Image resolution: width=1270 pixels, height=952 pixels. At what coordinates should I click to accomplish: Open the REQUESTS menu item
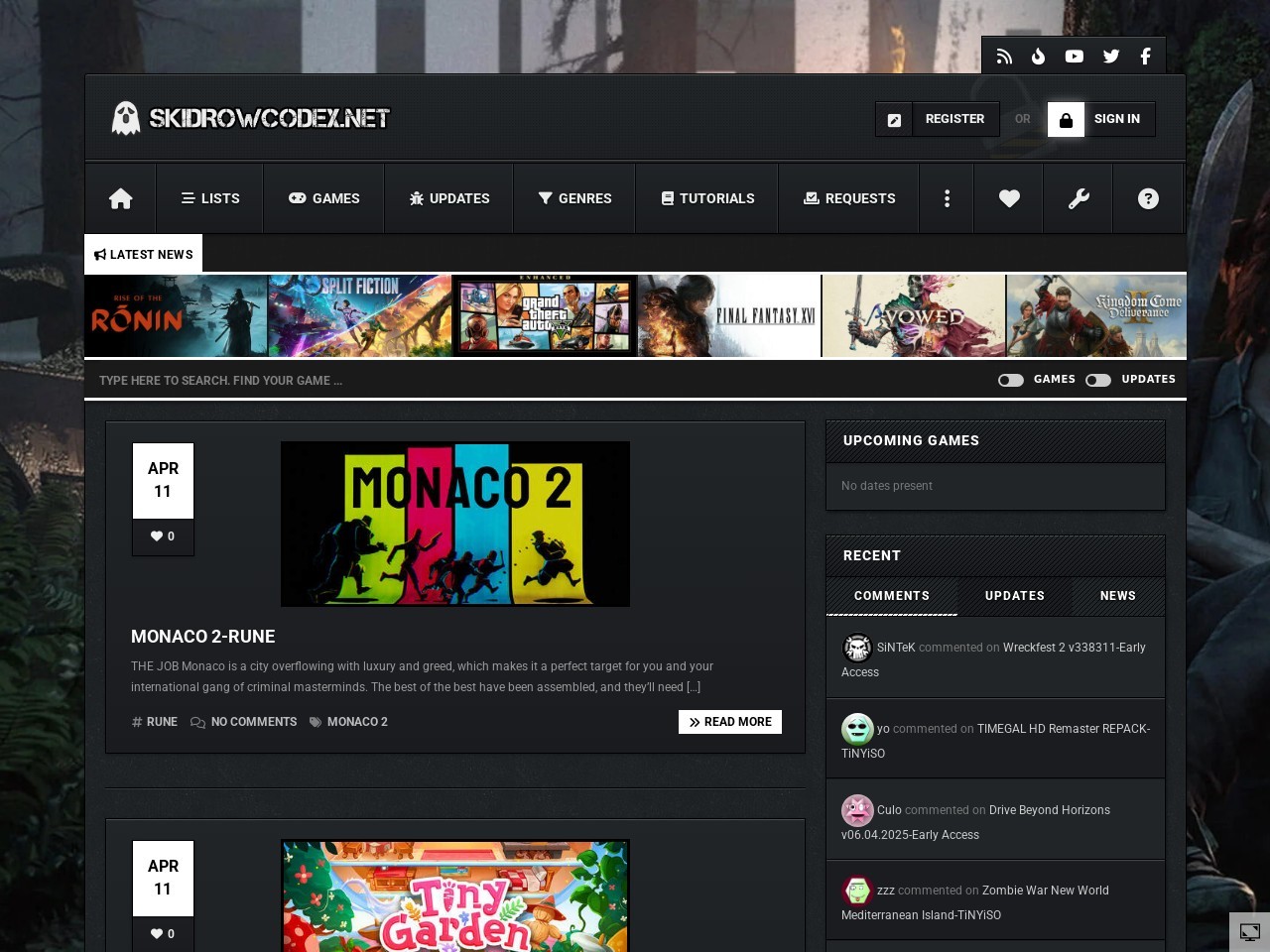coord(849,198)
